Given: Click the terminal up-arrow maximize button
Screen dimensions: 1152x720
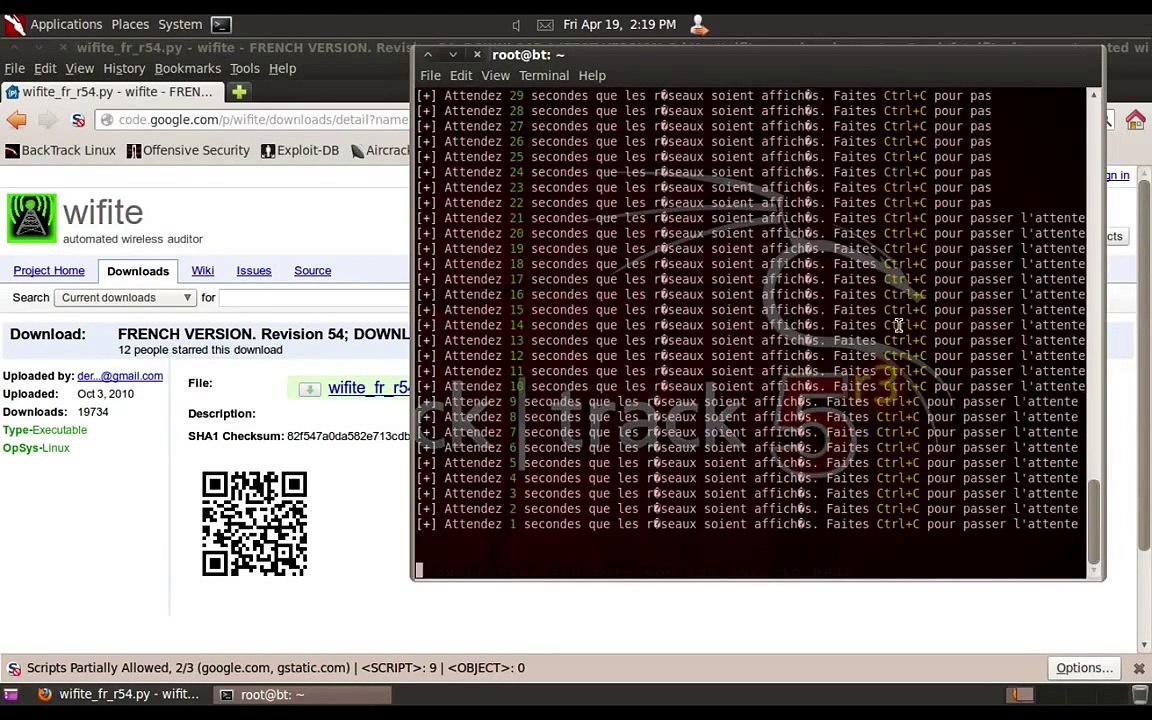Looking at the screenshot, I should pyautogui.click(x=428, y=55).
